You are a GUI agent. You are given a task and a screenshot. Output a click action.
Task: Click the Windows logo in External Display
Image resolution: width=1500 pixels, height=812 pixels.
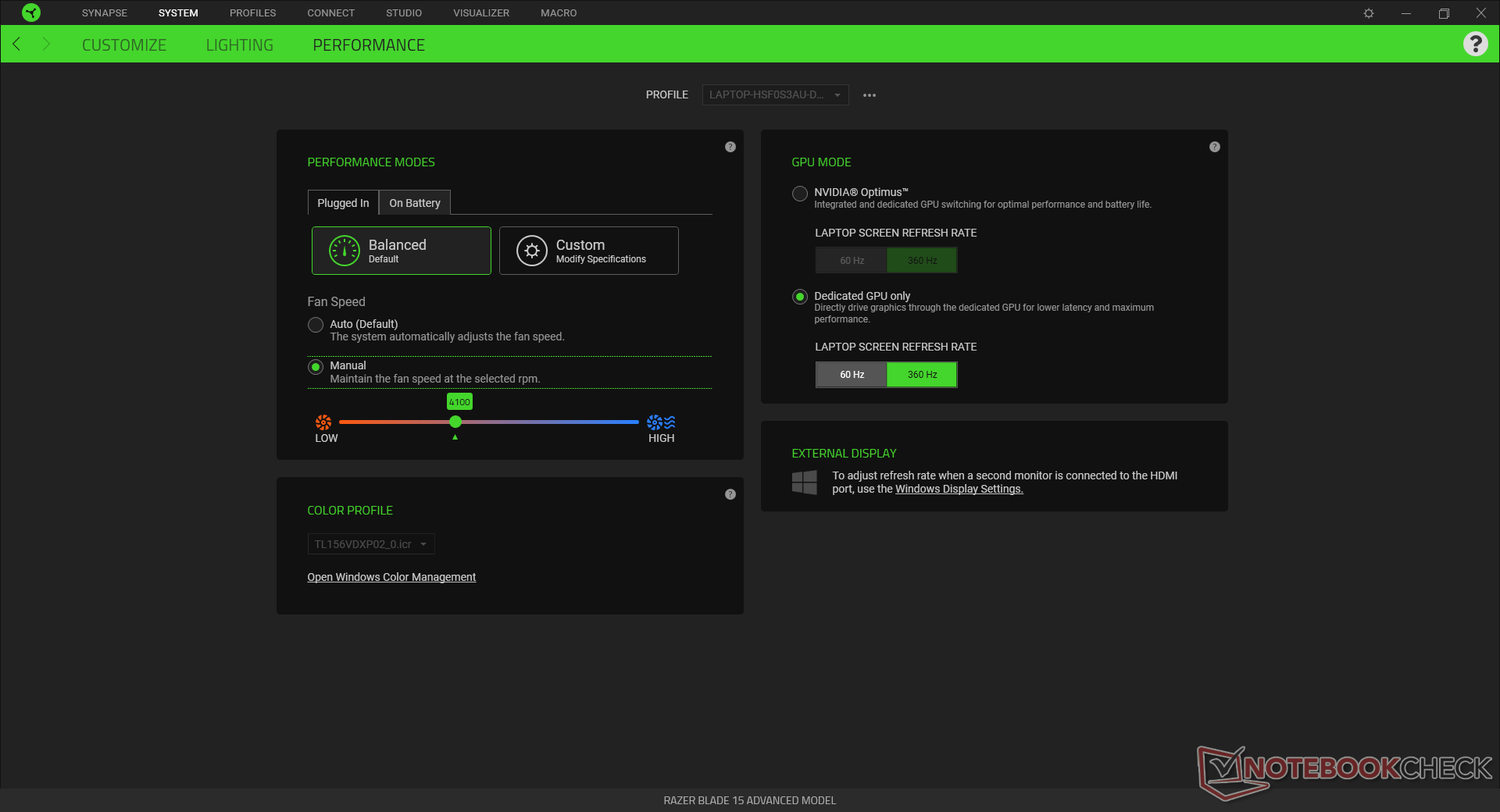[x=805, y=482]
